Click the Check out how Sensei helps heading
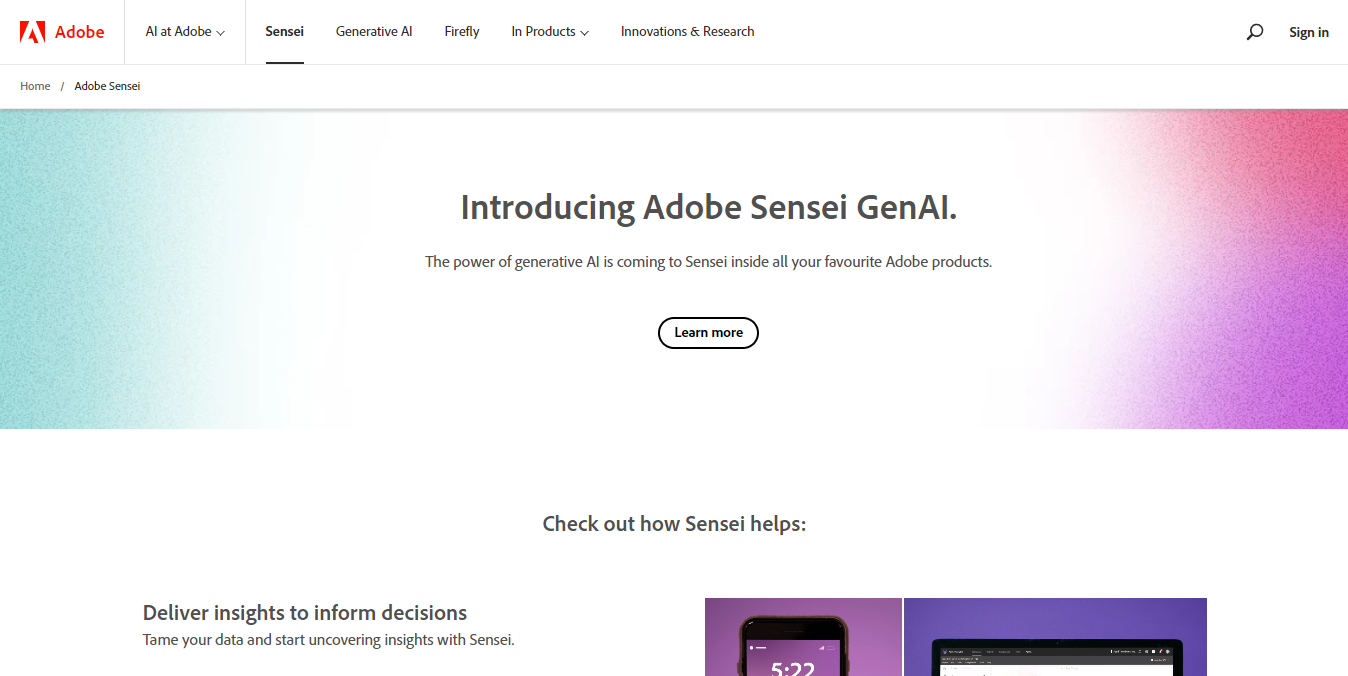This screenshot has width=1348, height=676. click(674, 524)
